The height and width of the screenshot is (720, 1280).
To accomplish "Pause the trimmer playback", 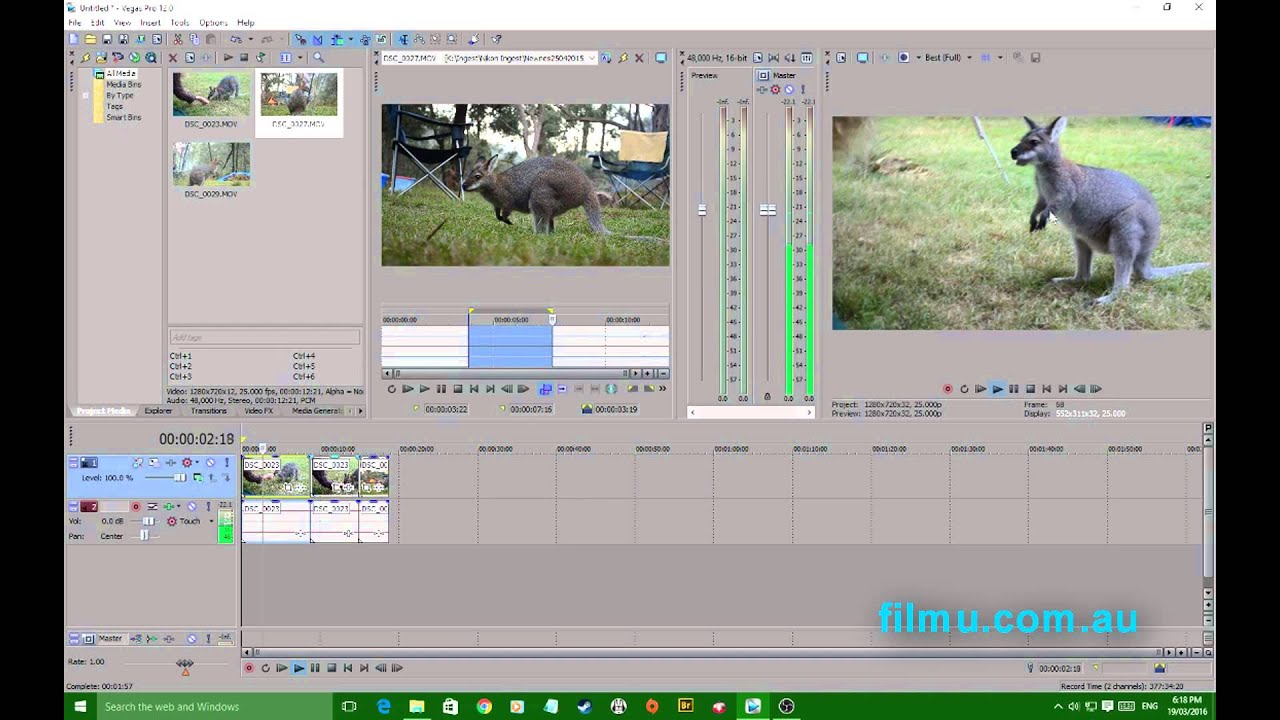I will tap(441, 389).
